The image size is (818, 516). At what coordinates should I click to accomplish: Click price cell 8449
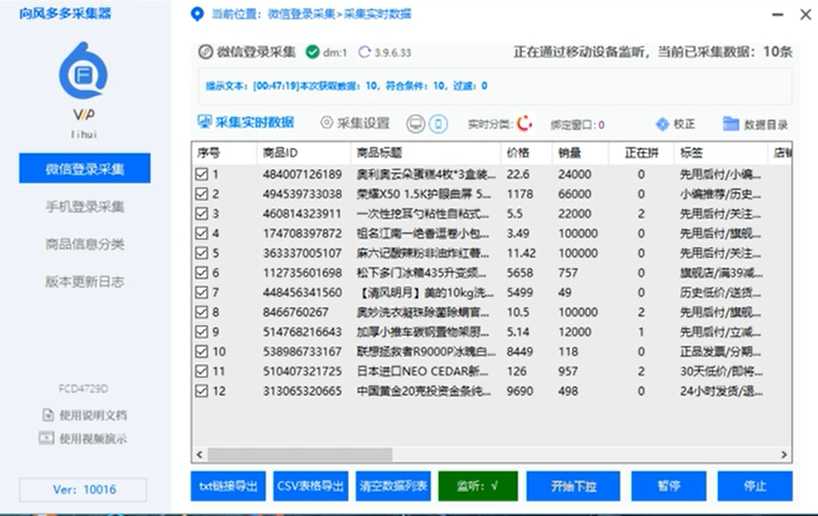pyautogui.click(x=520, y=352)
